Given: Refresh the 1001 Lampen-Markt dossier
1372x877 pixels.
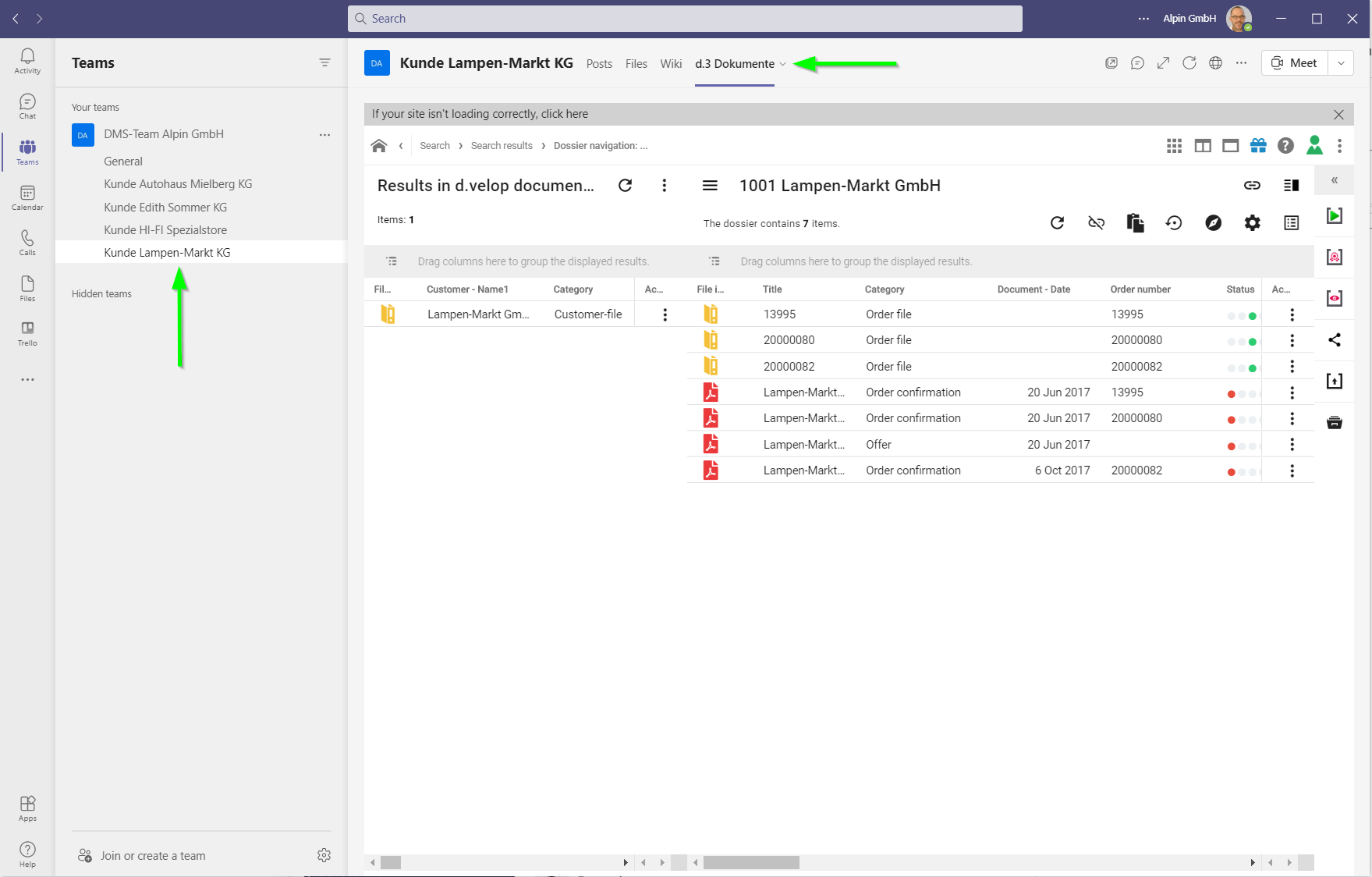Looking at the screenshot, I should click(1057, 223).
